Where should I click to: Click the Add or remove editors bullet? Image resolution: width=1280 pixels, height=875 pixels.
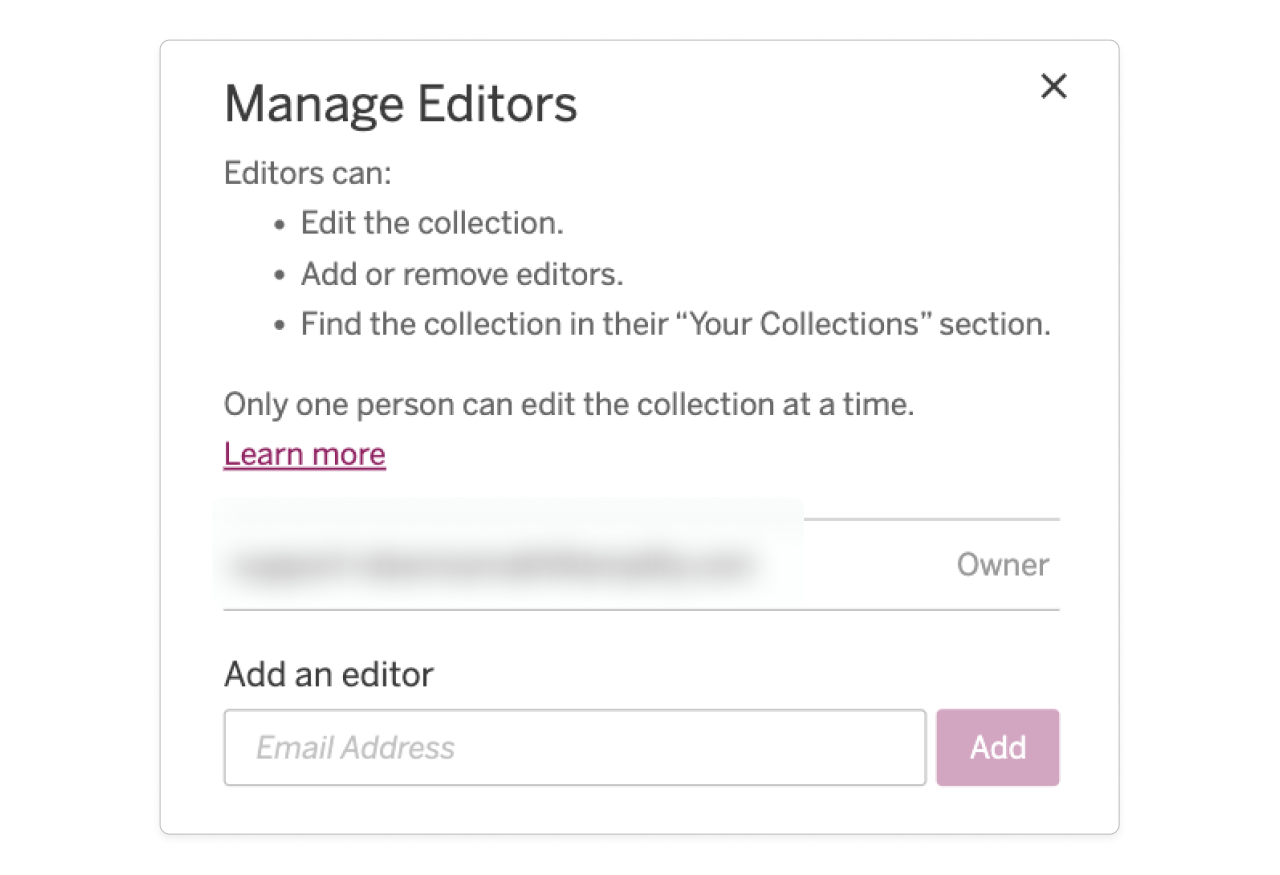[x=462, y=273]
